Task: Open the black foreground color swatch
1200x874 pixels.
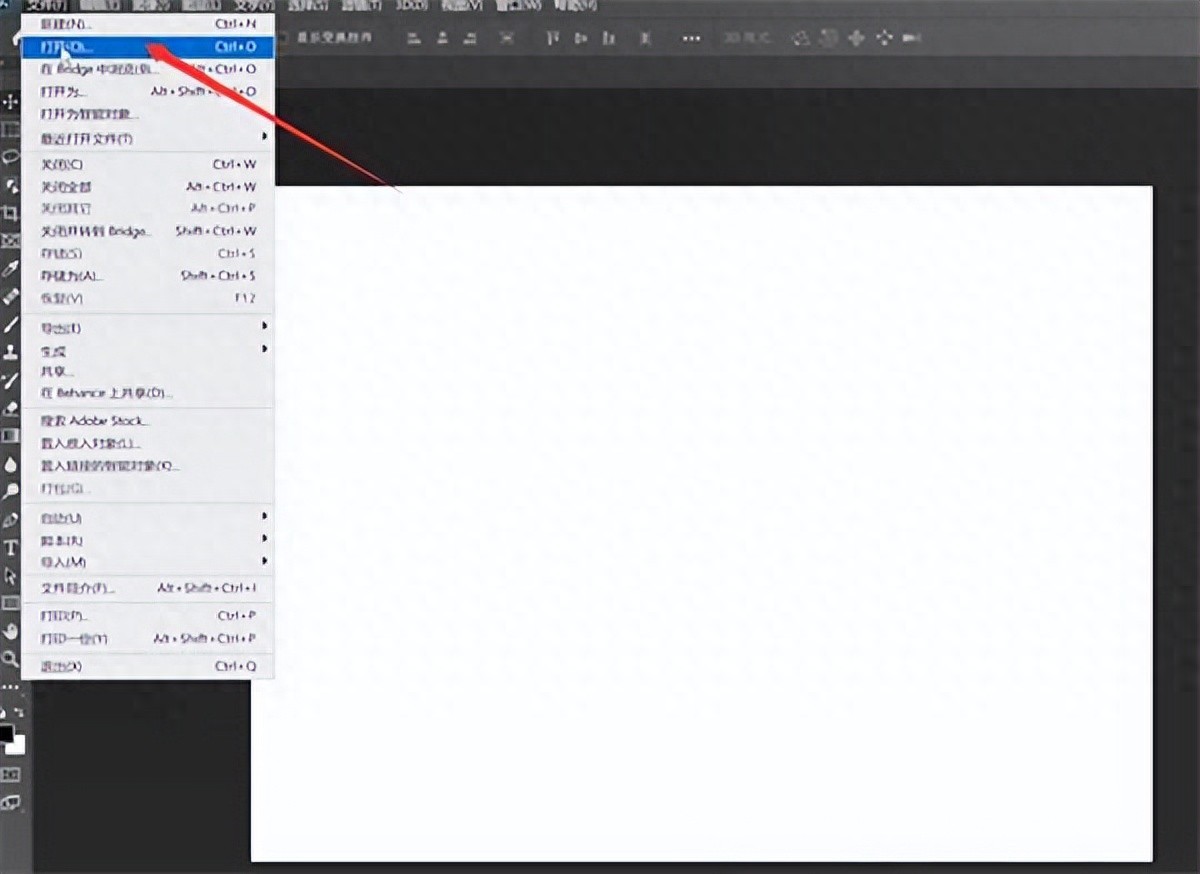Action: pyautogui.click(x=7, y=735)
